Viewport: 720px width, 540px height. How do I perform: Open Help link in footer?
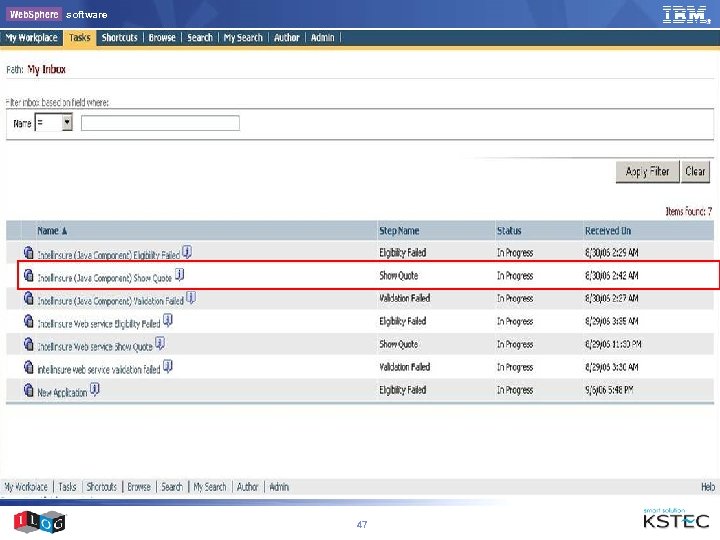708,487
